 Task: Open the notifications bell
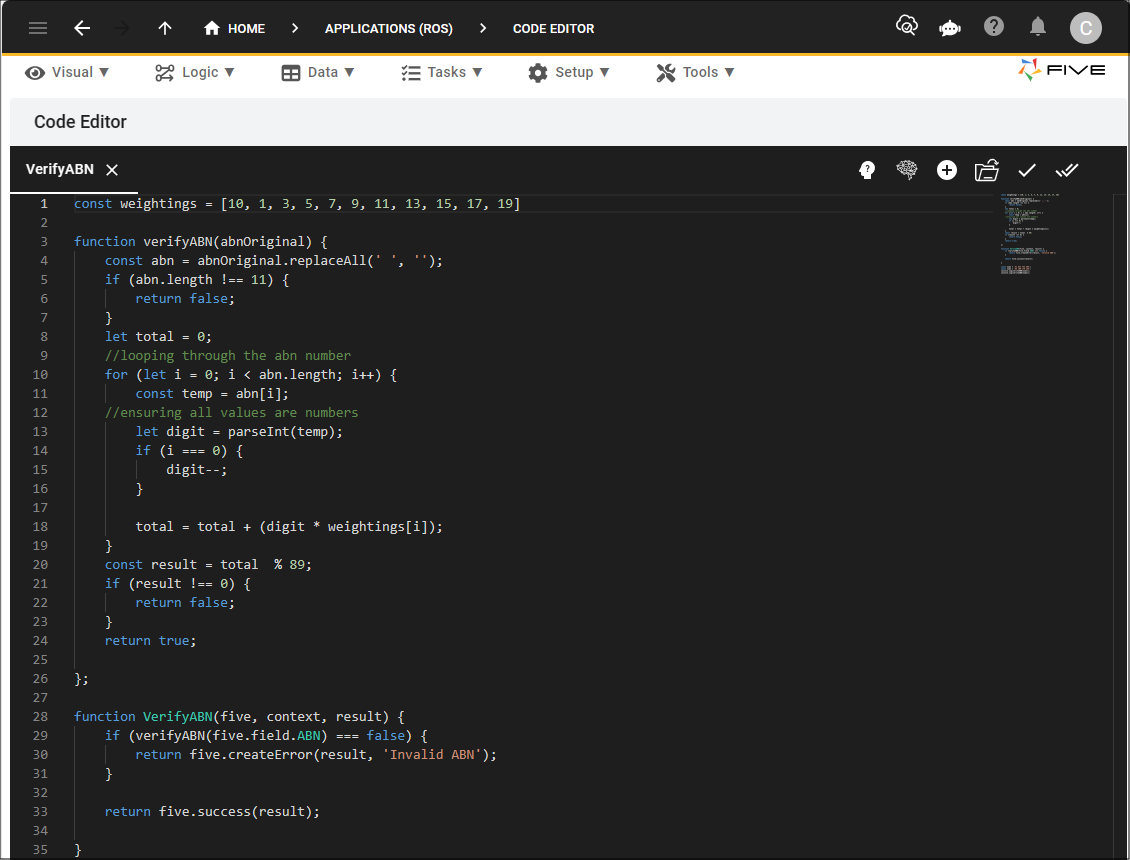point(1038,27)
